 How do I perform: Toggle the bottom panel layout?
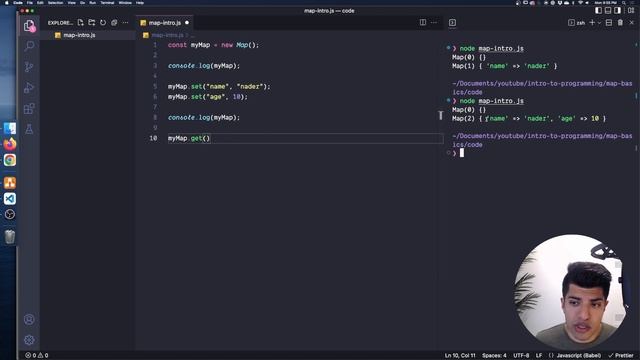point(608,11)
